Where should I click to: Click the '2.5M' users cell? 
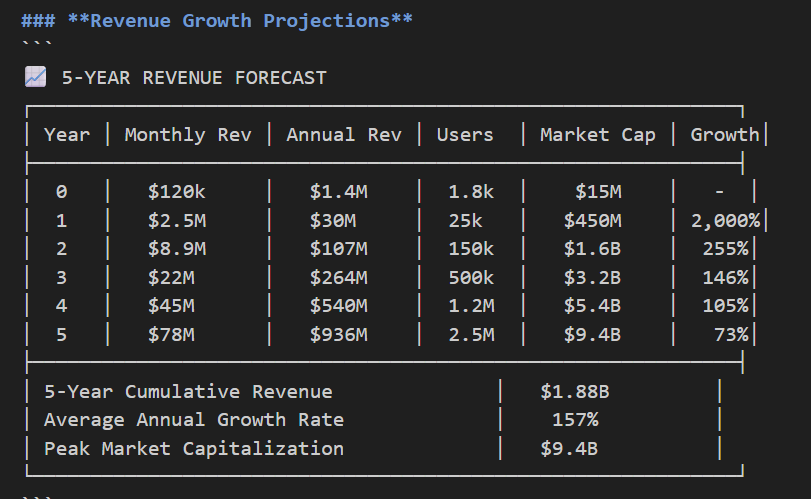(x=471, y=335)
